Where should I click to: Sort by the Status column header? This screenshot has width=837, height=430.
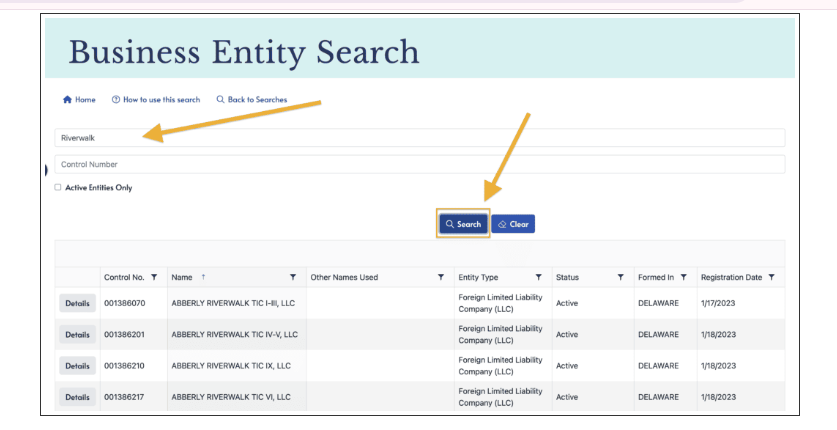pos(567,277)
